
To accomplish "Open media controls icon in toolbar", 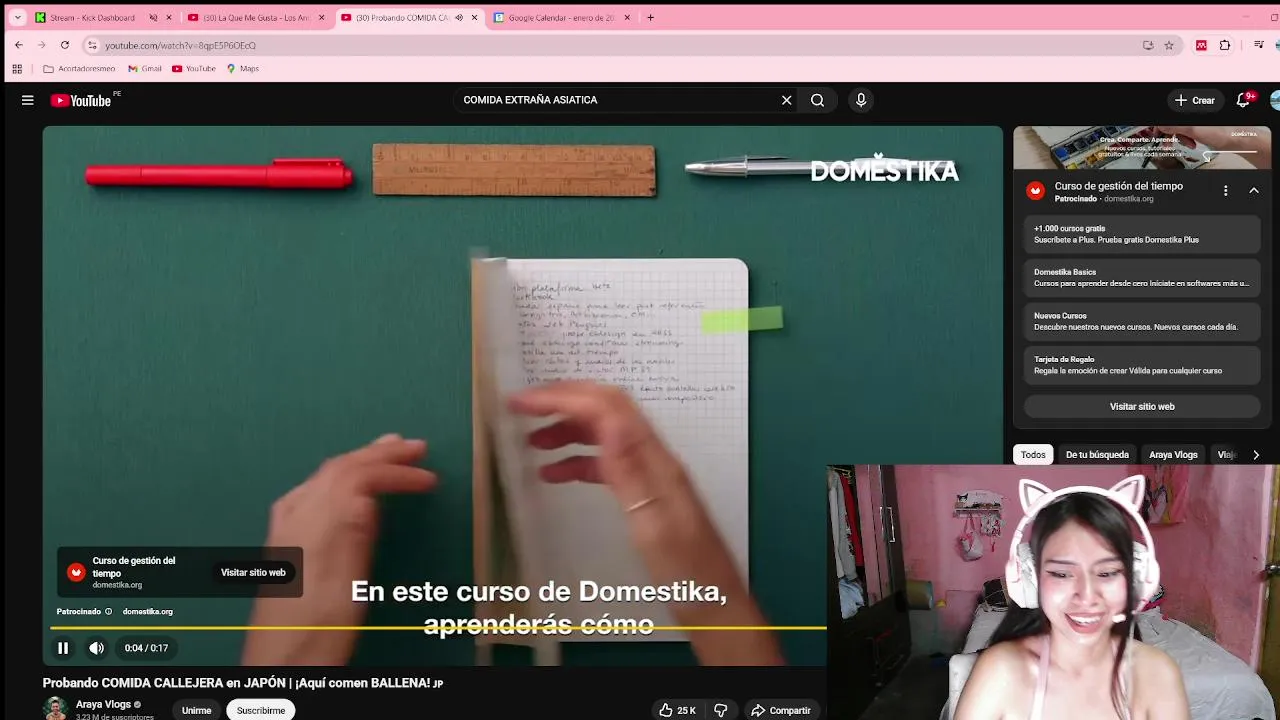I will (x=1259, y=45).
